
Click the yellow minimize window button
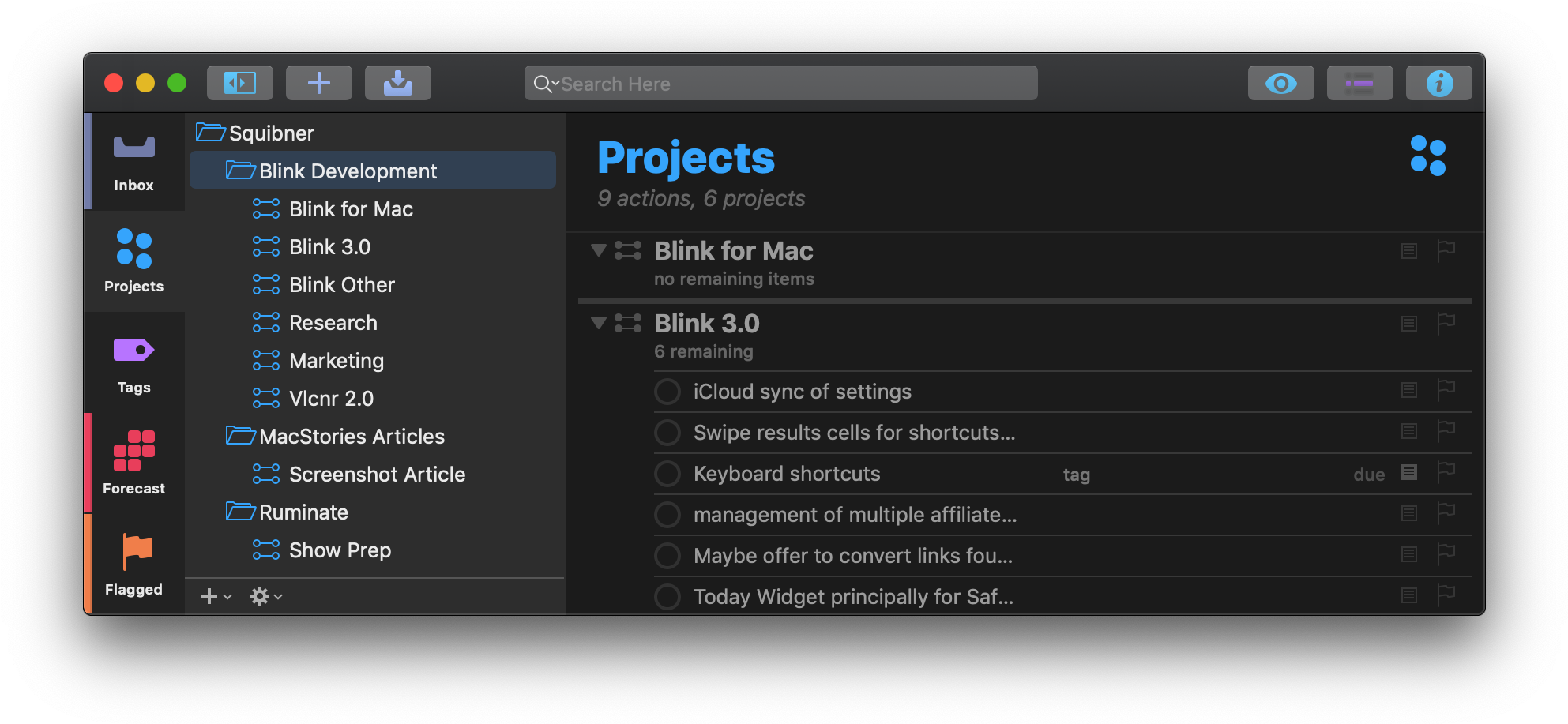(x=145, y=83)
